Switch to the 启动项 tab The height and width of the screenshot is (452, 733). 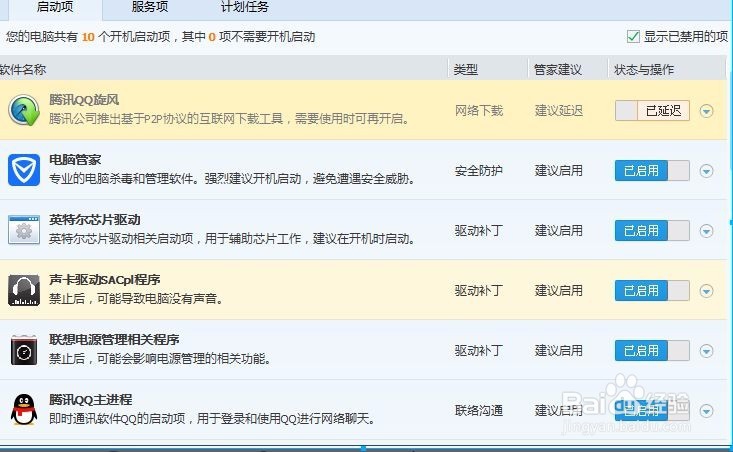55,7
